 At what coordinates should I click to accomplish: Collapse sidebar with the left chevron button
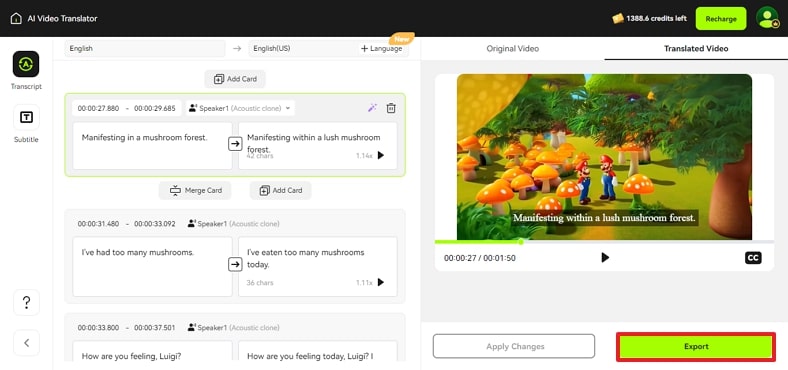26,343
